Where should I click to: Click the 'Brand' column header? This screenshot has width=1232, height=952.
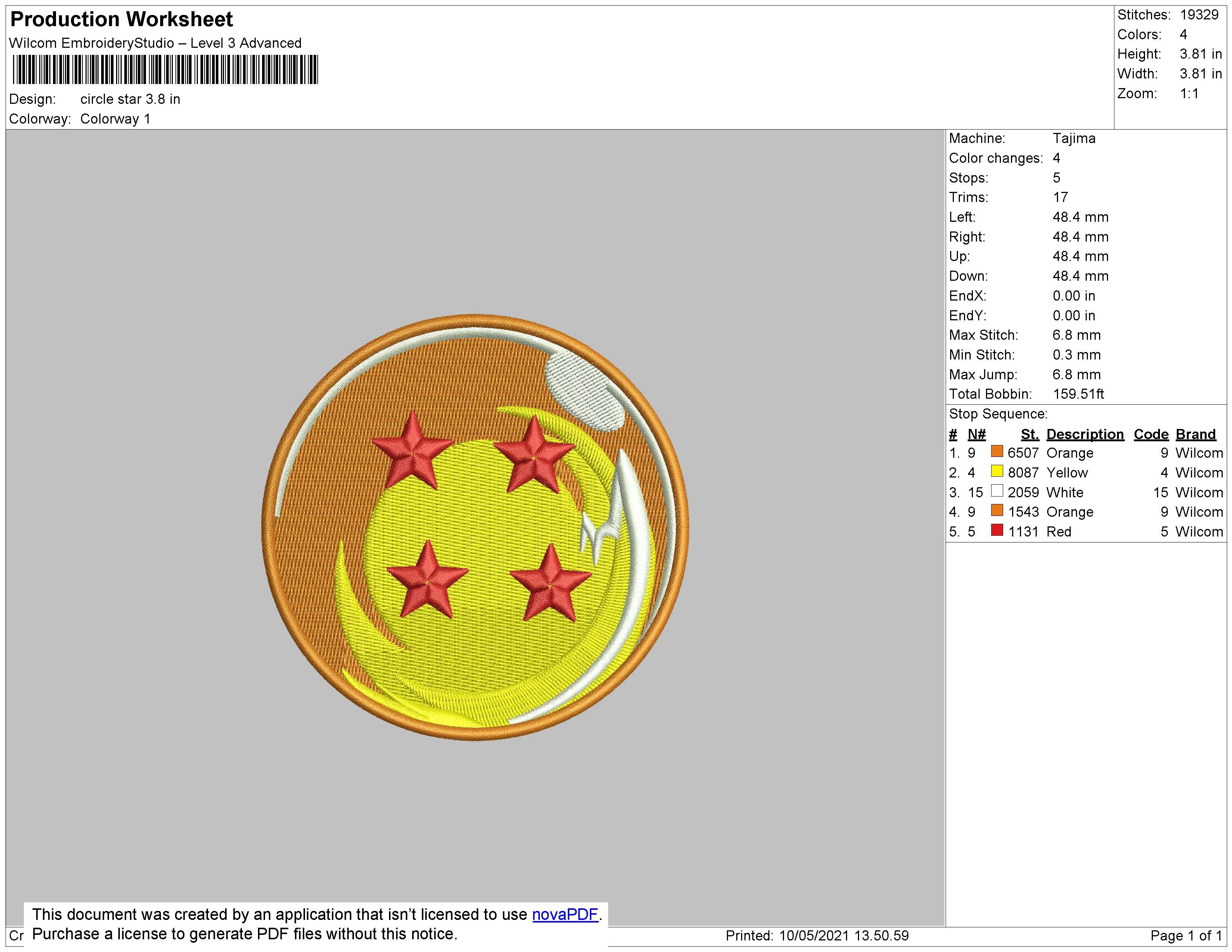pos(1195,434)
